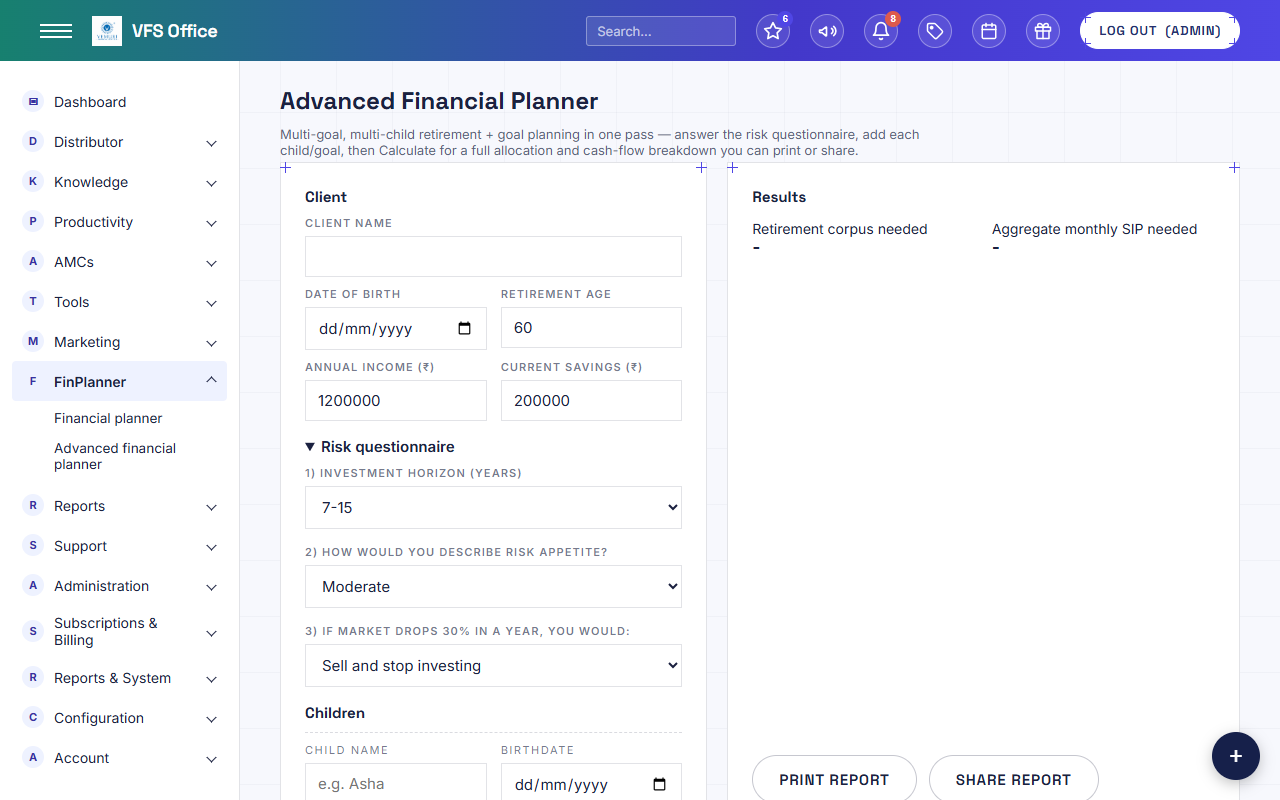The height and width of the screenshot is (800, 1280).
Task: Click the gift icon in header
Action: click(1043, 31)
